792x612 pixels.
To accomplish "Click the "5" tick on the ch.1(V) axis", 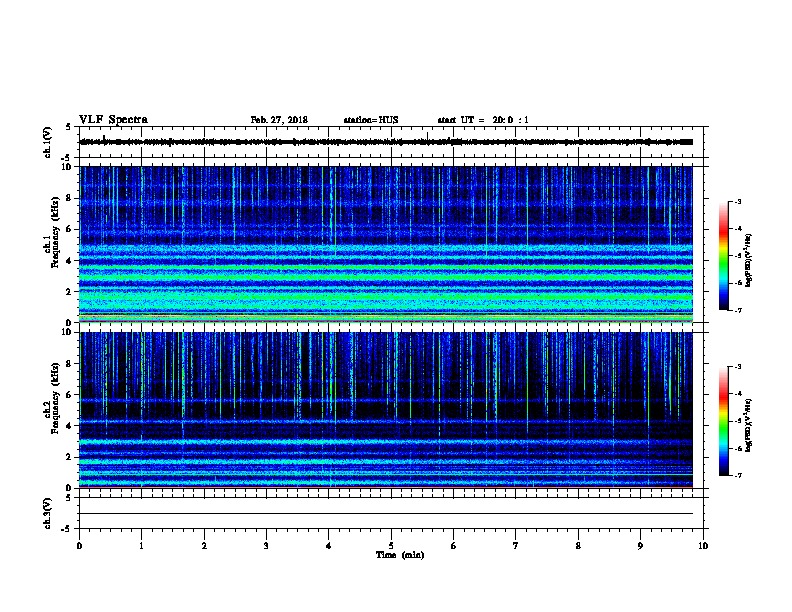I will coord(69,127).
